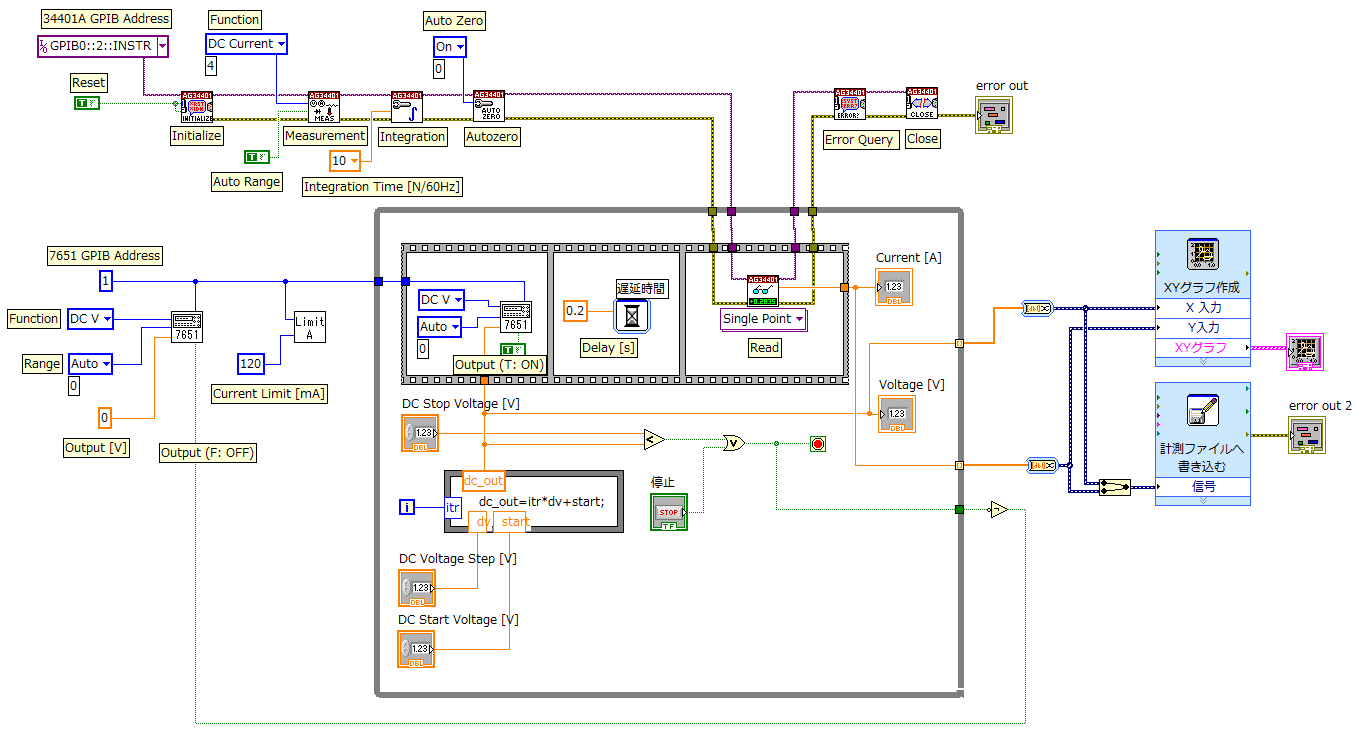Select the Y入力 input terminal row

tap(1203, 327)
